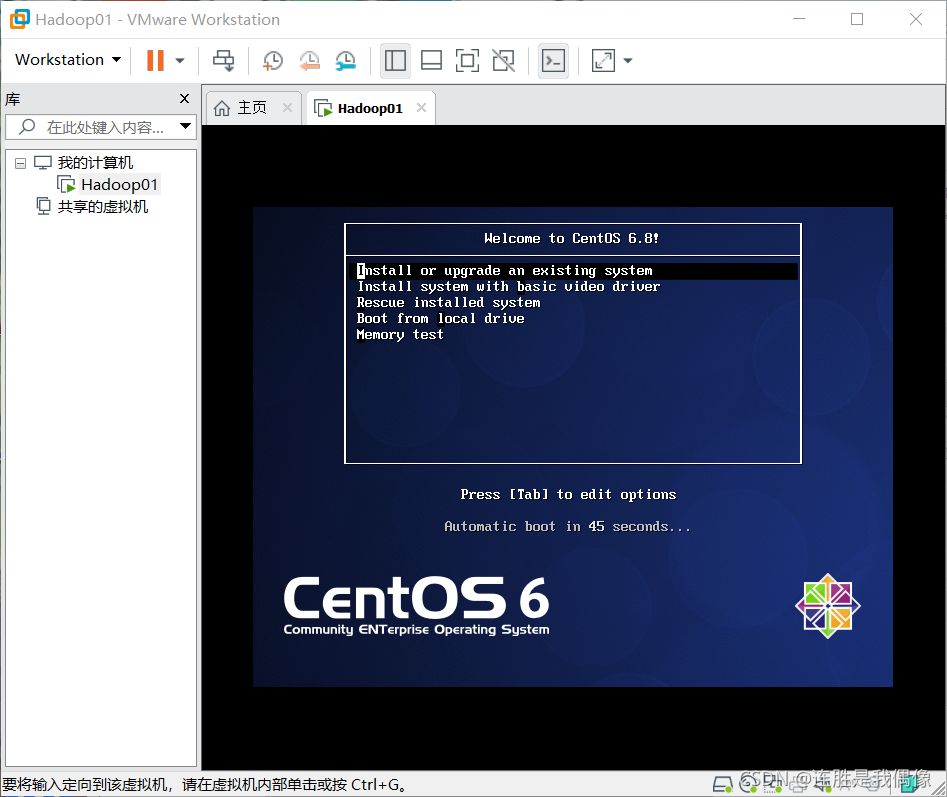Expand the stretch display dropdown arrow
The height and width of the screenshot is (797, 947).
pos(628,60)
